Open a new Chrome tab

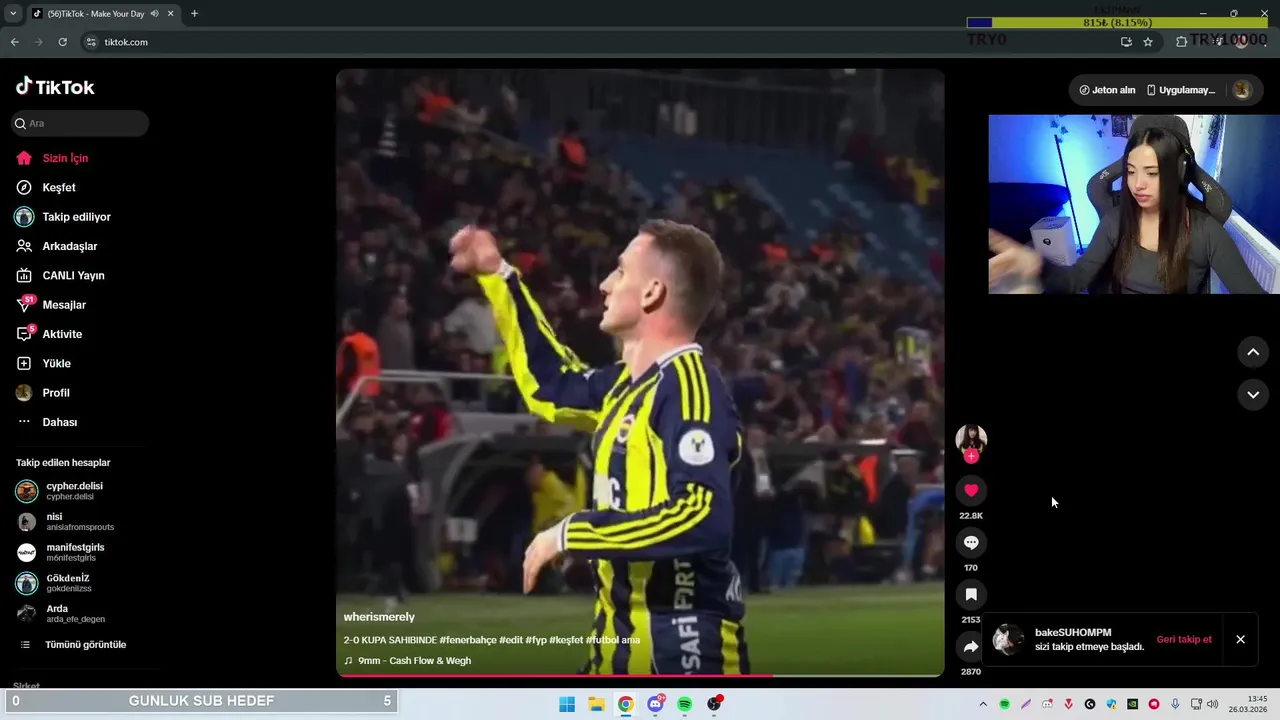[194, 14]
